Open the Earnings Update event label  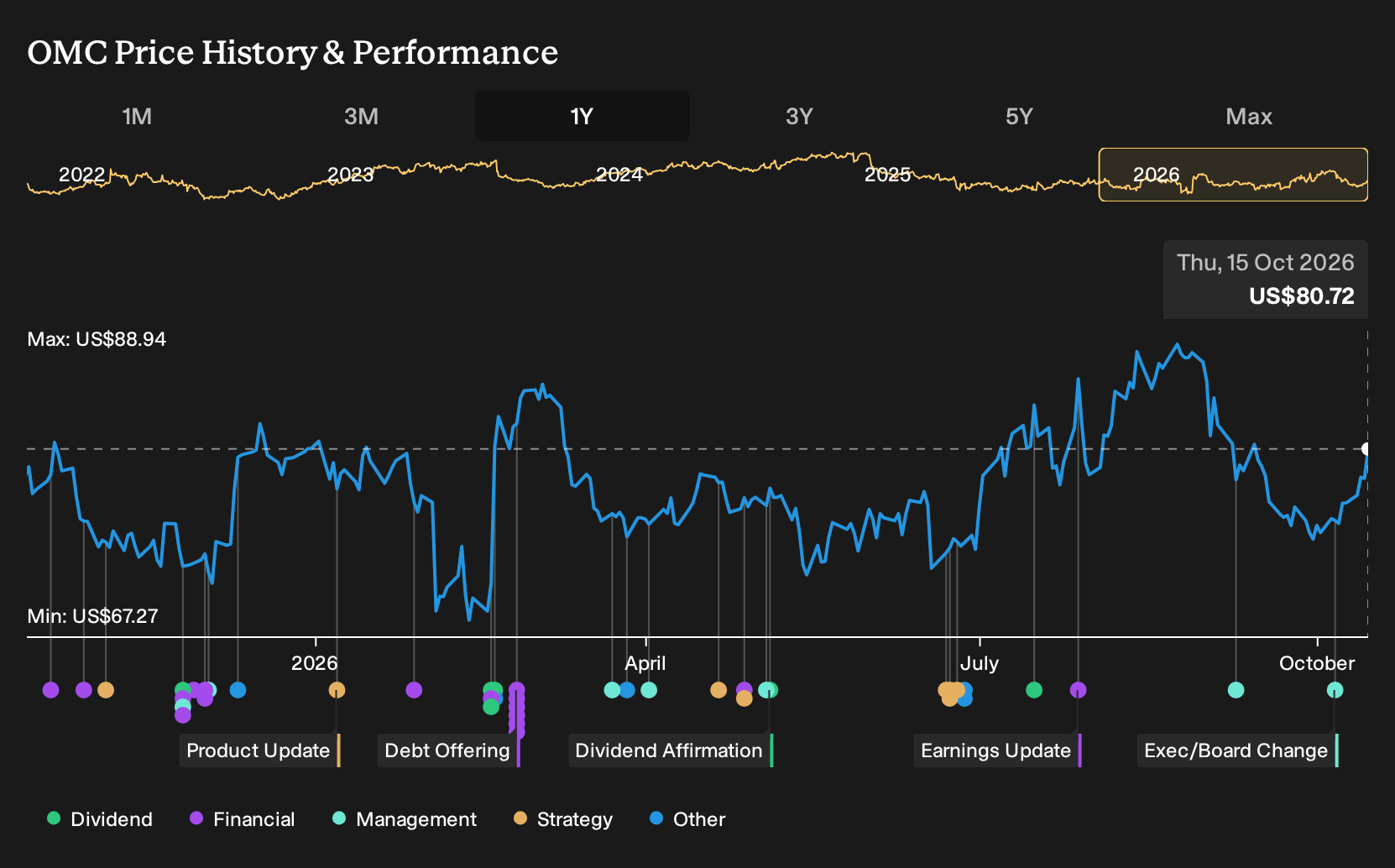997,750
